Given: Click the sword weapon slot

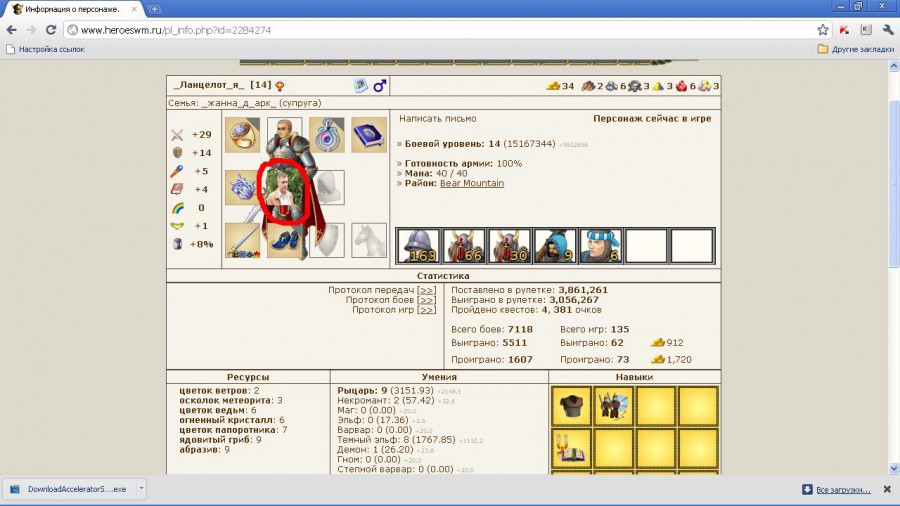Looking at the screenshot, I should coord(242,241).
